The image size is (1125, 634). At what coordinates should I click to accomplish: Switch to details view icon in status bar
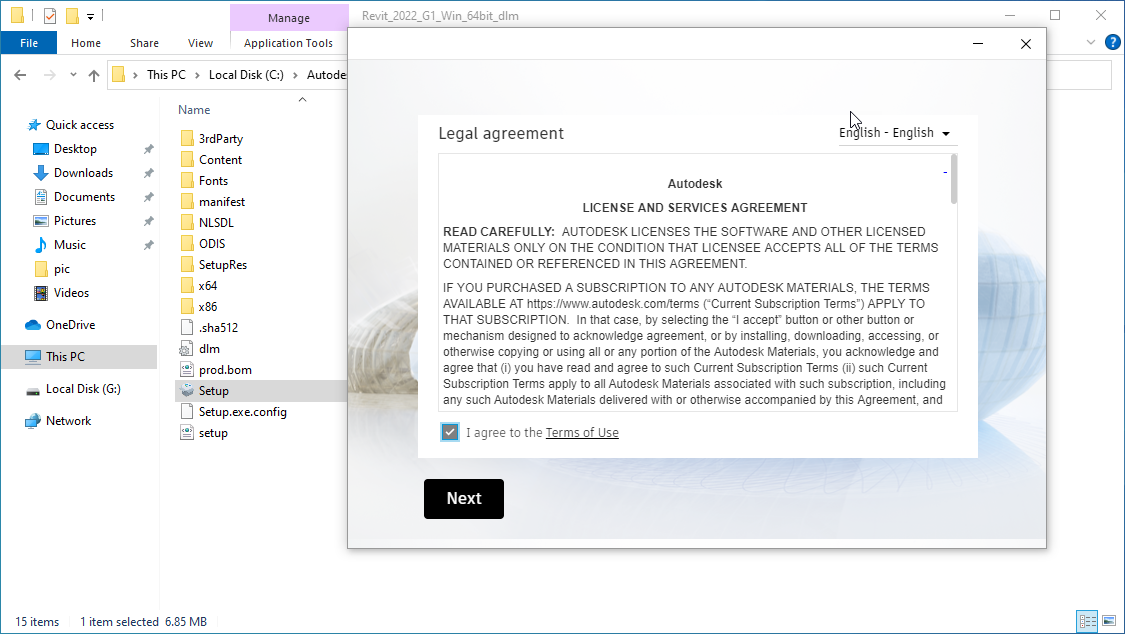tap(1088, 621)
